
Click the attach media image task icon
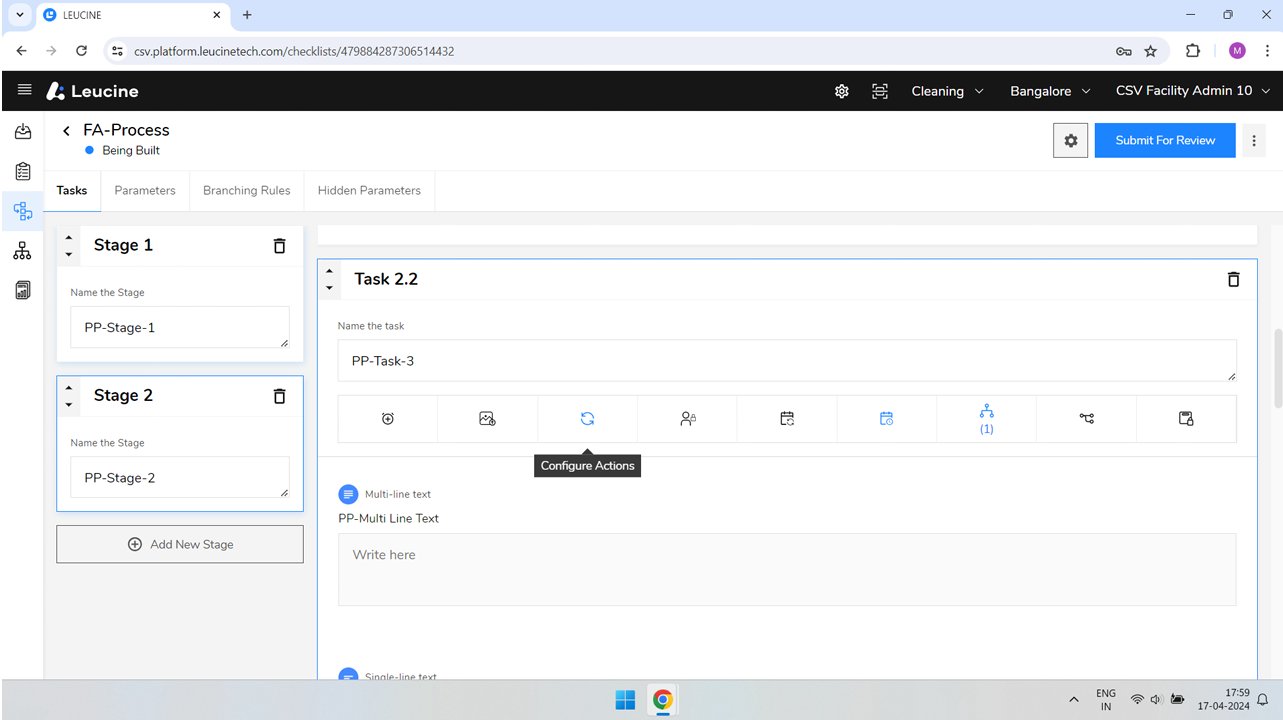[x=487, y=419]
